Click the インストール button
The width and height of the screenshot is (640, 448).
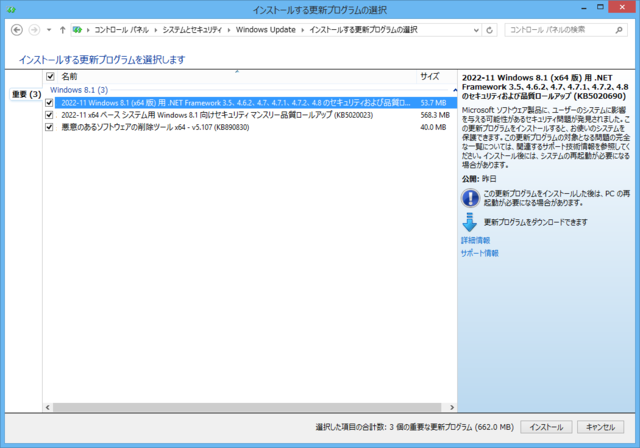pos(546,427)
